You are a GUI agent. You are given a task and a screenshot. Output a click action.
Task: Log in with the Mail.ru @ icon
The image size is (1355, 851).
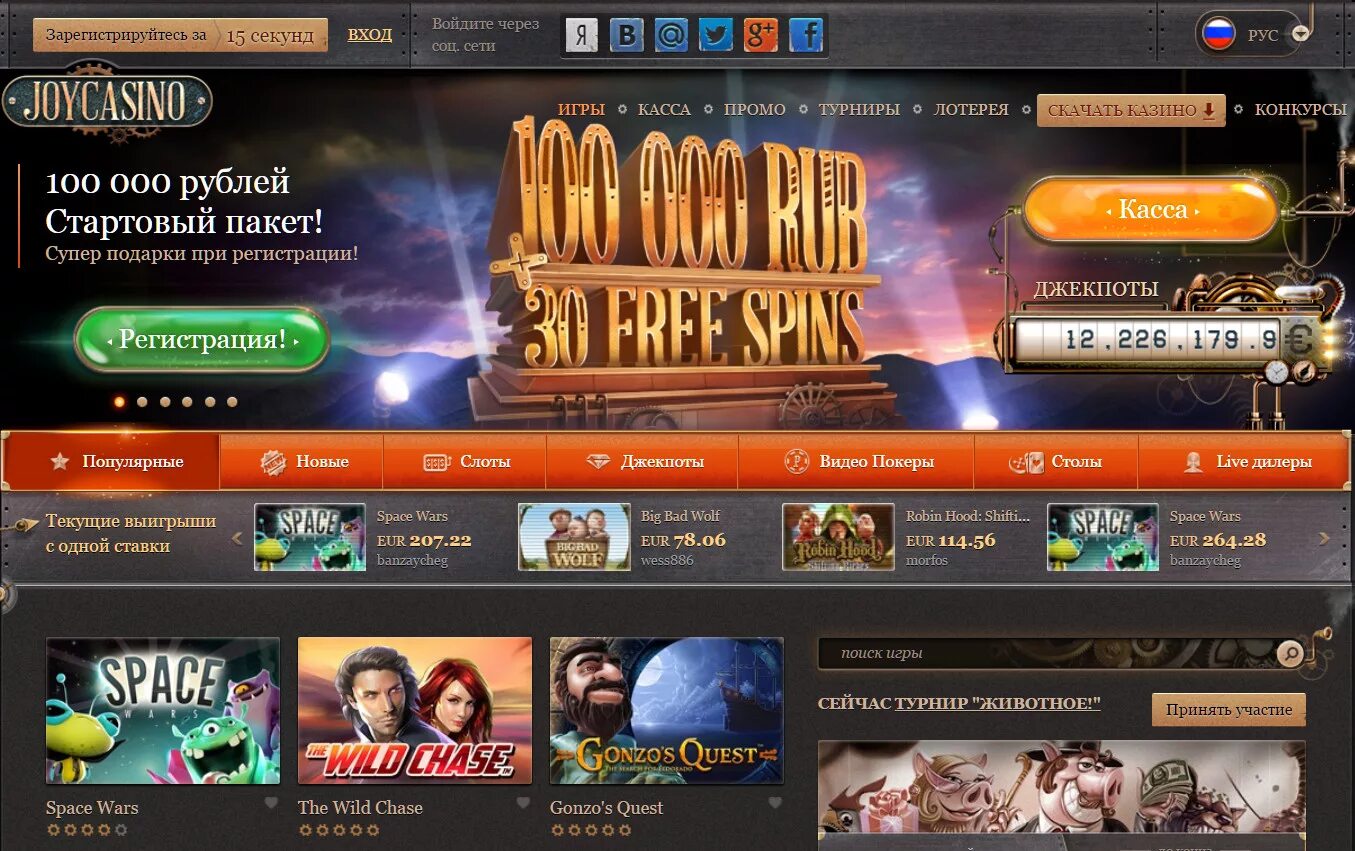[672, 36]
